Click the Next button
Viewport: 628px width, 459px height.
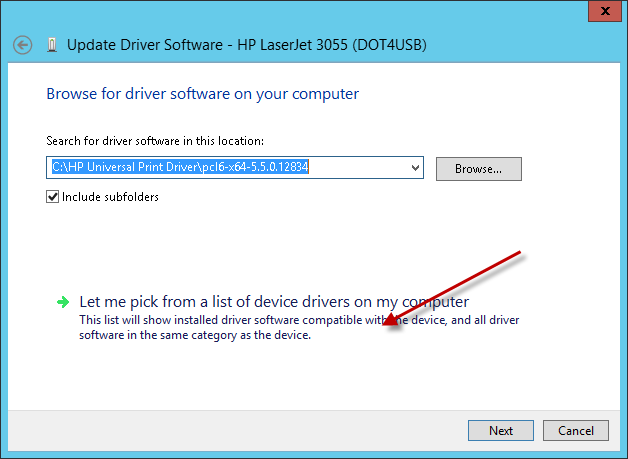click(501, 431)
